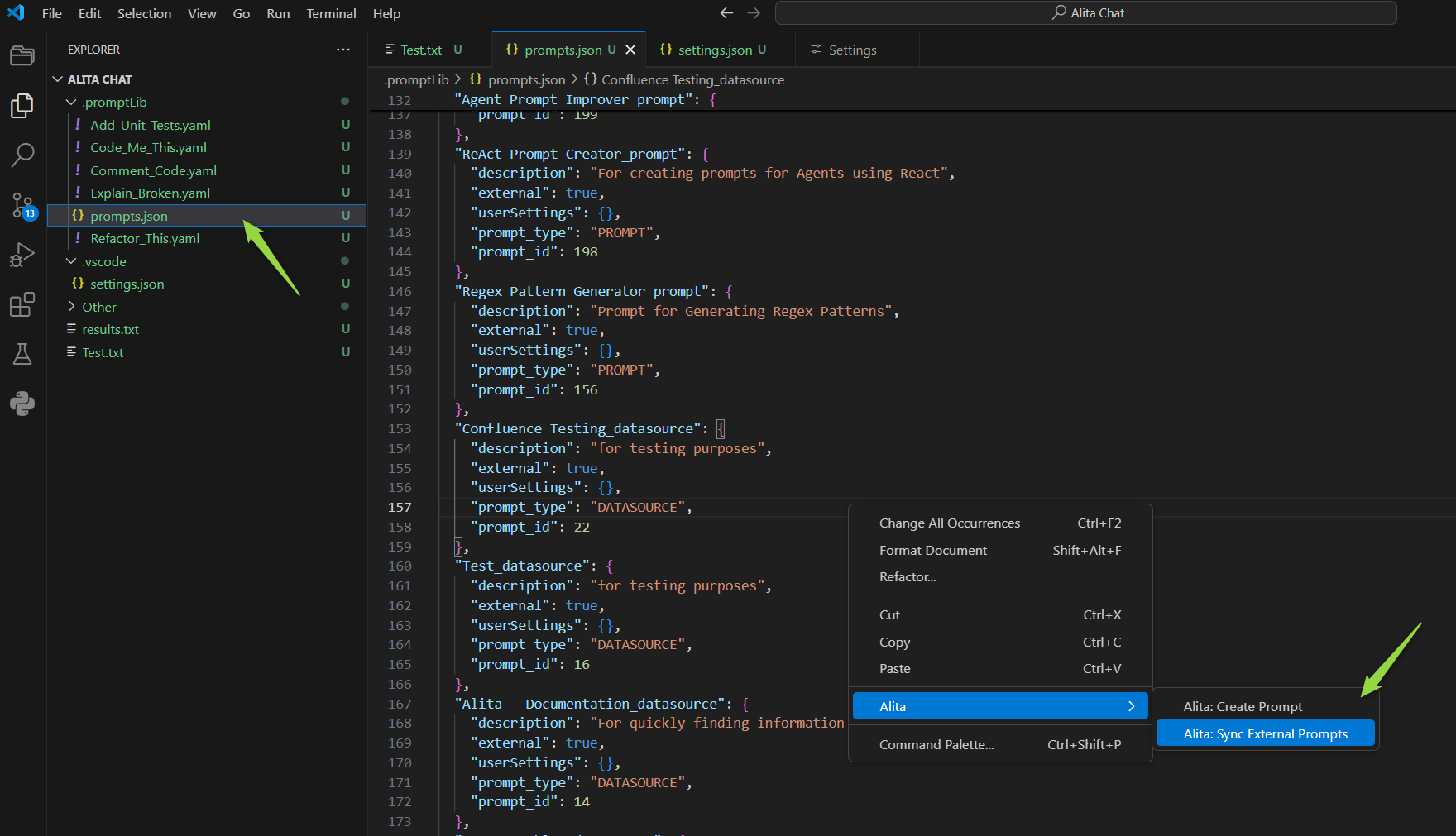Expand the Other folder

(x=71, y=307)
